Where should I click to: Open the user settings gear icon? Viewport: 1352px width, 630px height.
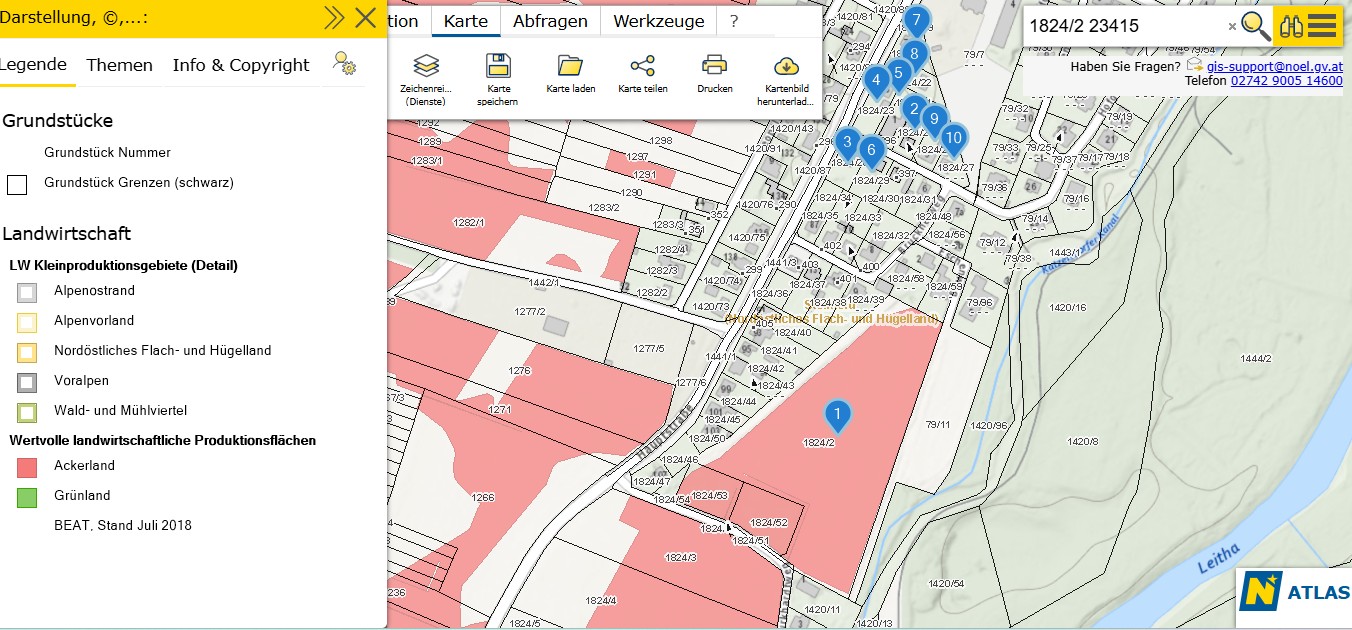344,65
